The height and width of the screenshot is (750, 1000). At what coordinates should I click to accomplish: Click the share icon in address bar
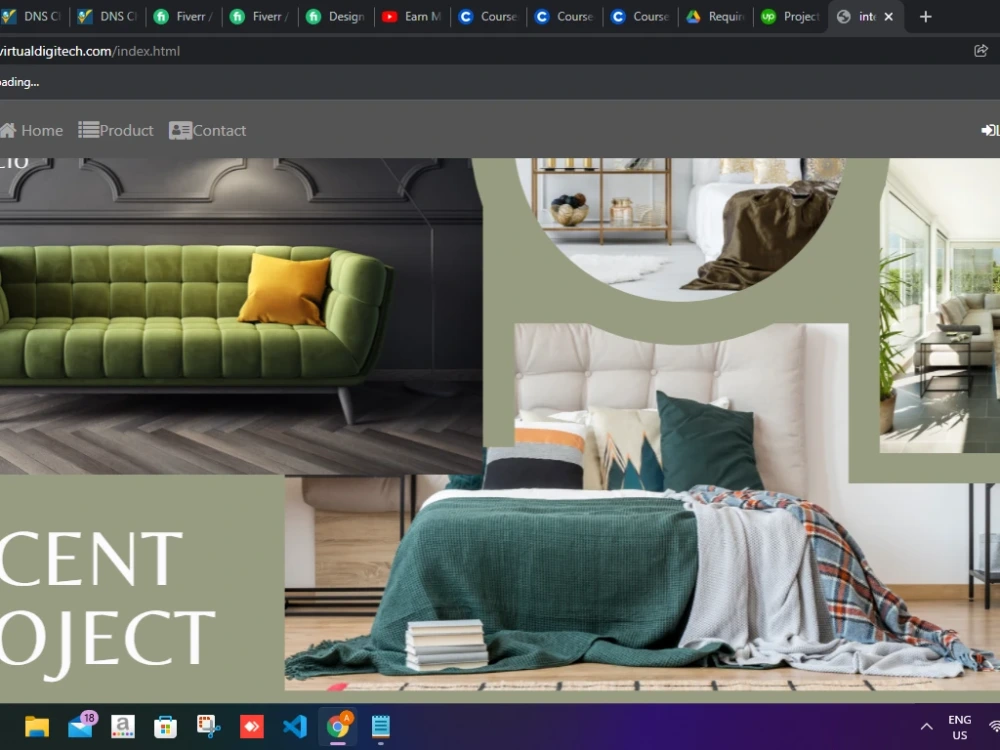point(981,51)
